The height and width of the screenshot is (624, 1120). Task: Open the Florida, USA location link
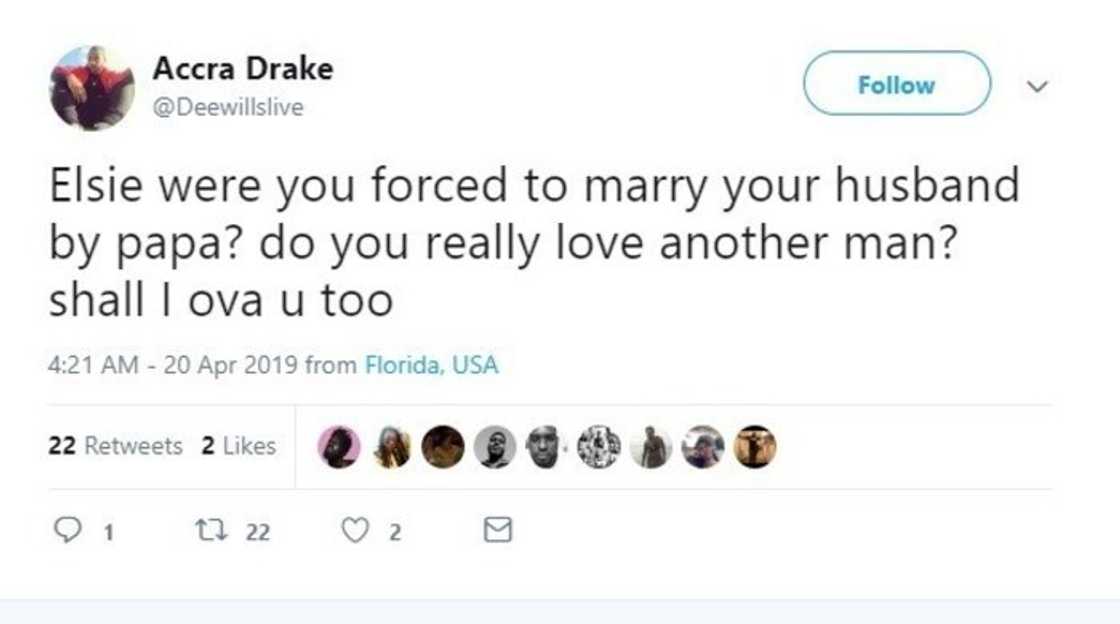point(430,366)
